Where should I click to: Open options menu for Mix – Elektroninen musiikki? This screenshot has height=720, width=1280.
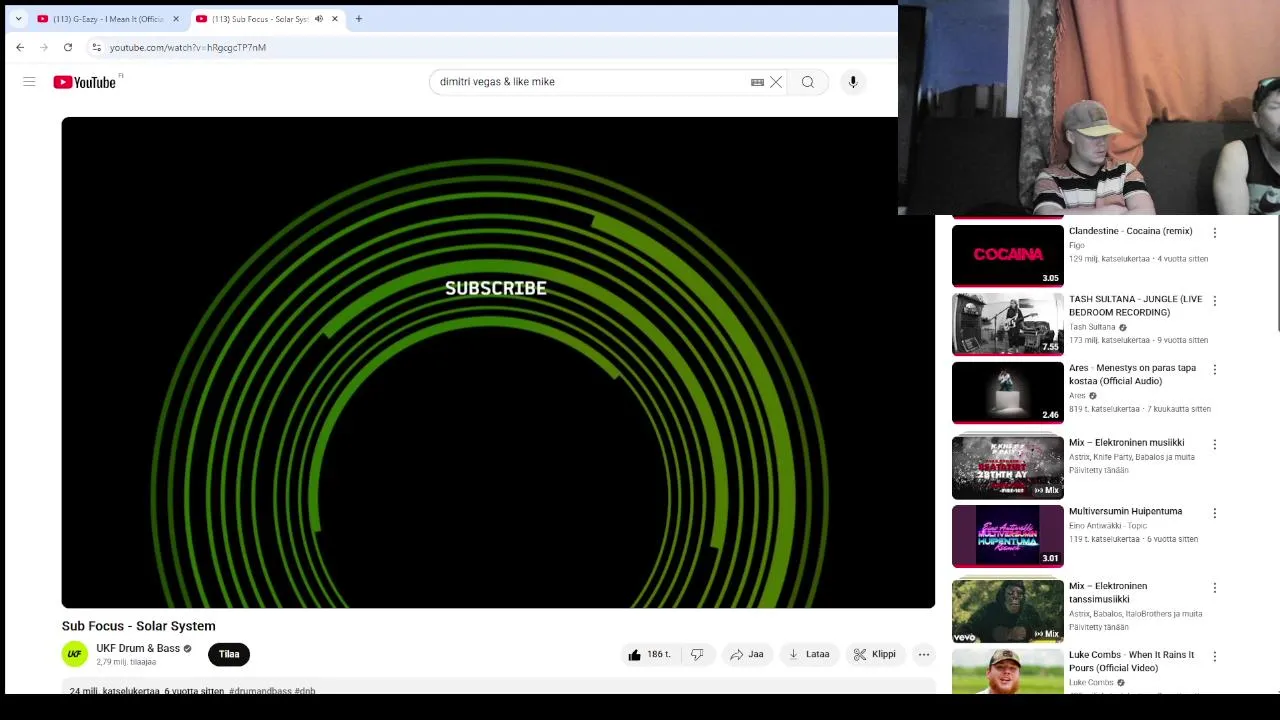pos(1215,445)
